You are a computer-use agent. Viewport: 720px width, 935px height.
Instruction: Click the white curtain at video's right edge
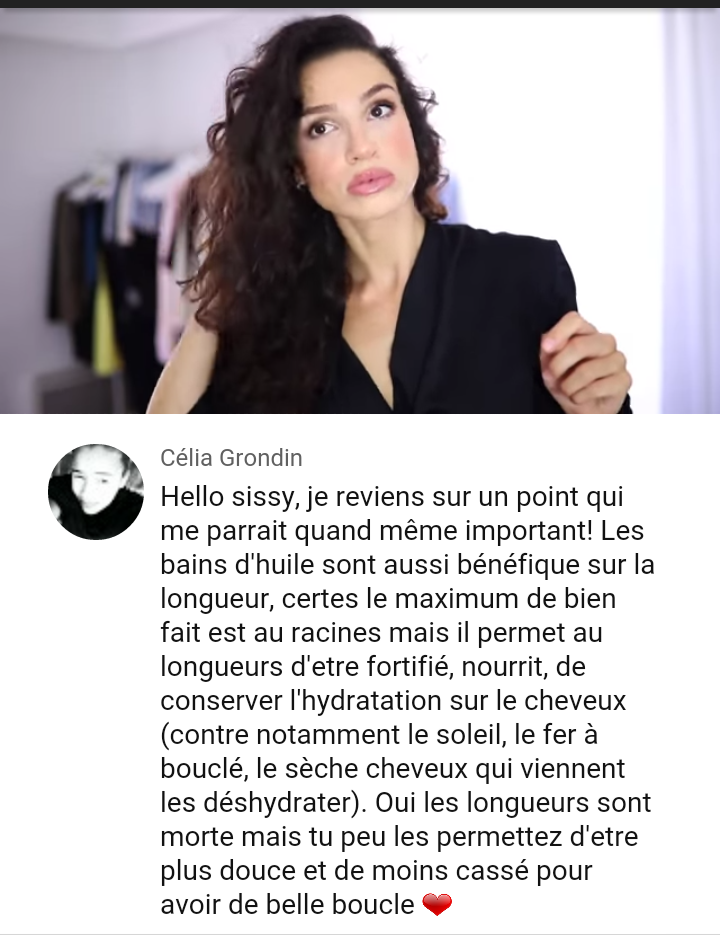point(692,211)
